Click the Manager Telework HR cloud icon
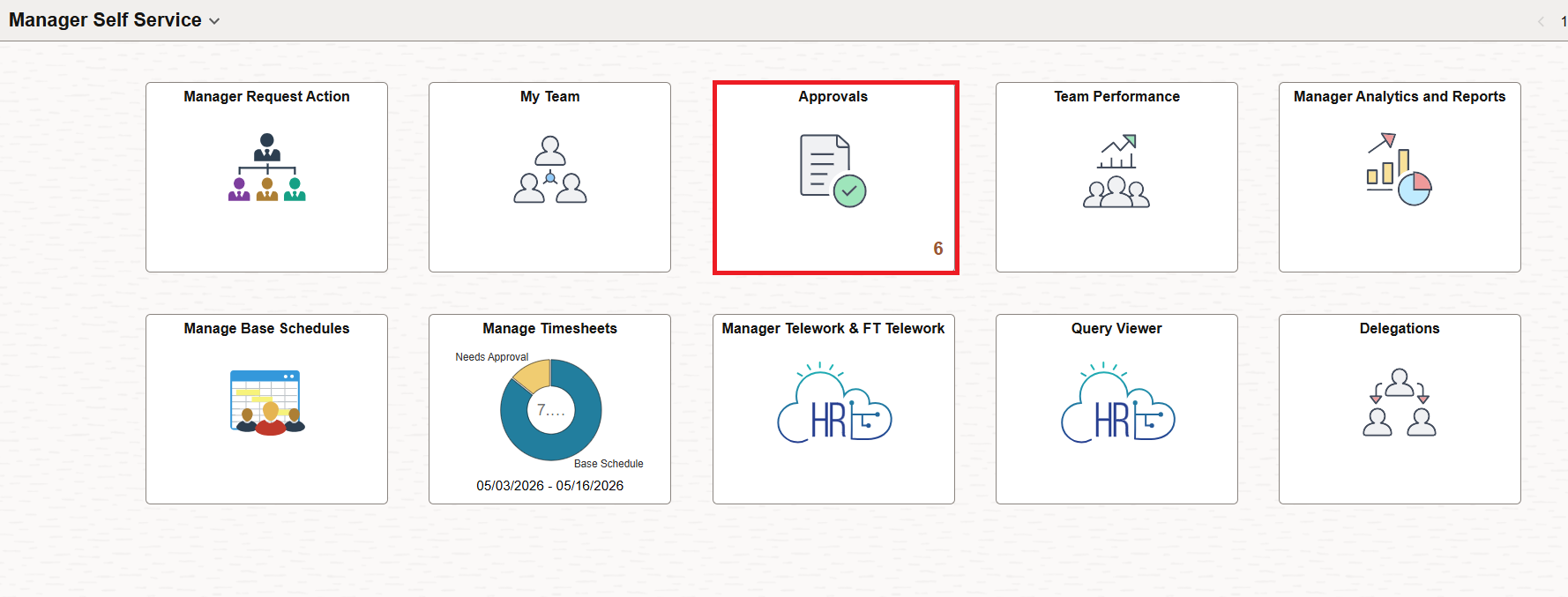The image size is (1568, 597). (x=834, y=402)
